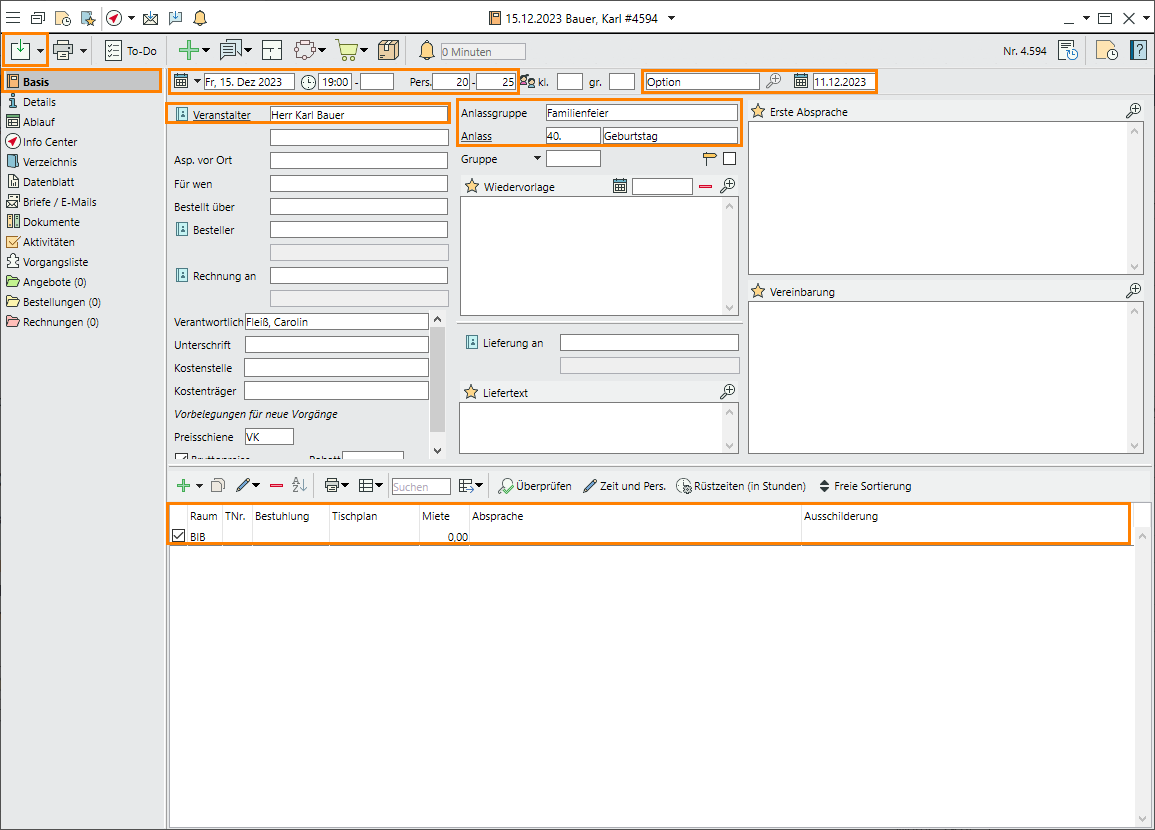Screen dimensions: 1155x830
Task: Click the Suchen search field
Action: [420, 486]
